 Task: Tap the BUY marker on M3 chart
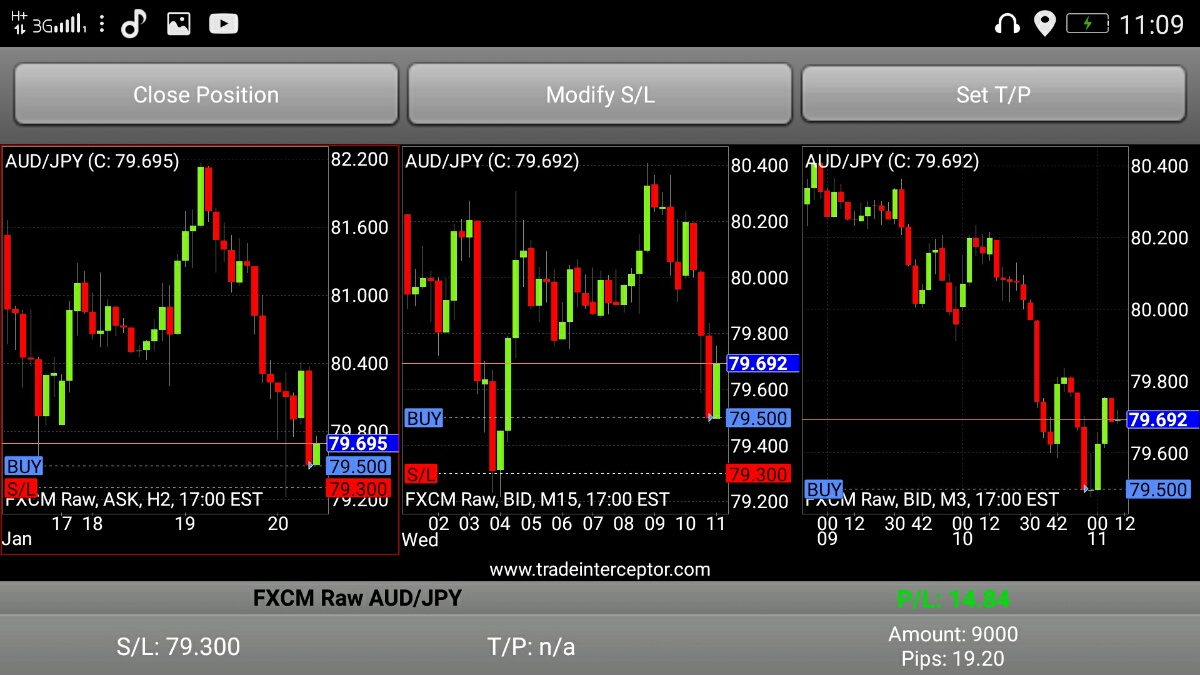pyautogui.click(x=824, y=489)
